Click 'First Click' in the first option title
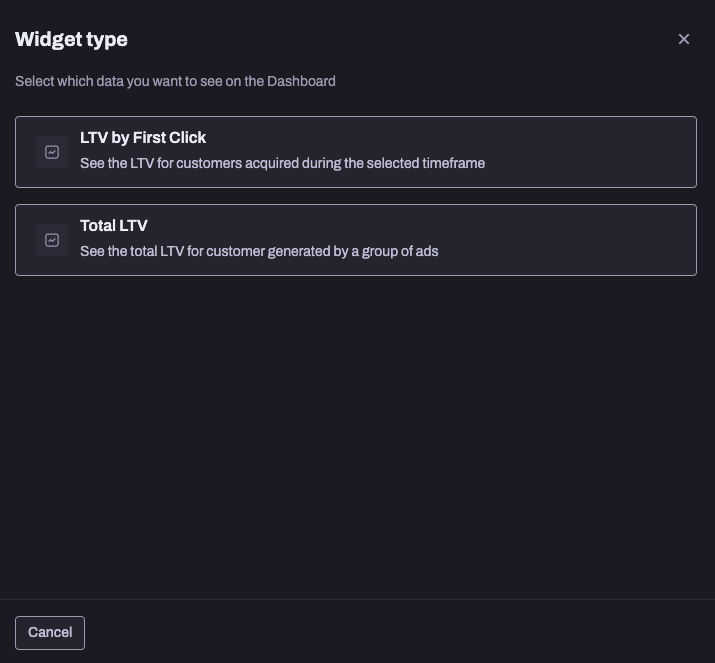Viewport: 715px width, 663px height. [169, 138]
